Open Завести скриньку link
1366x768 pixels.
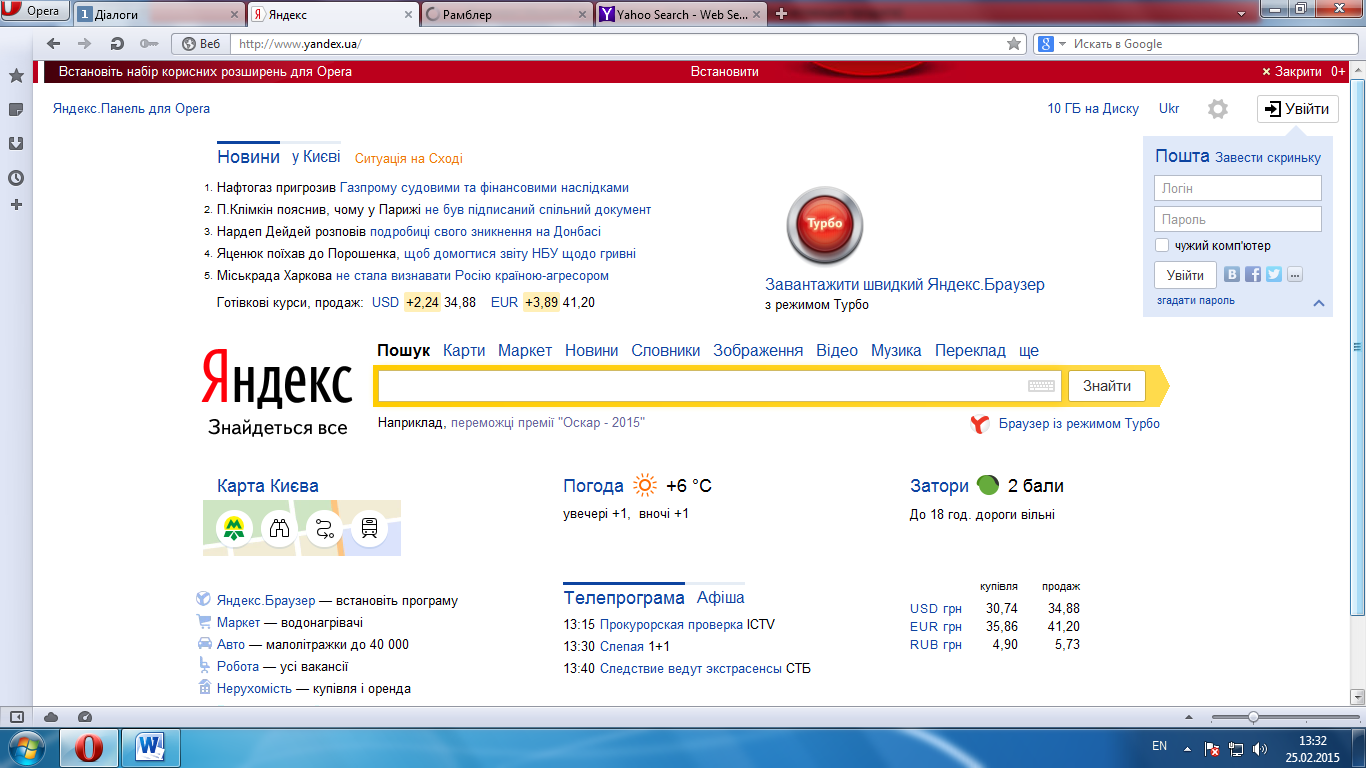coord(1268,157)
